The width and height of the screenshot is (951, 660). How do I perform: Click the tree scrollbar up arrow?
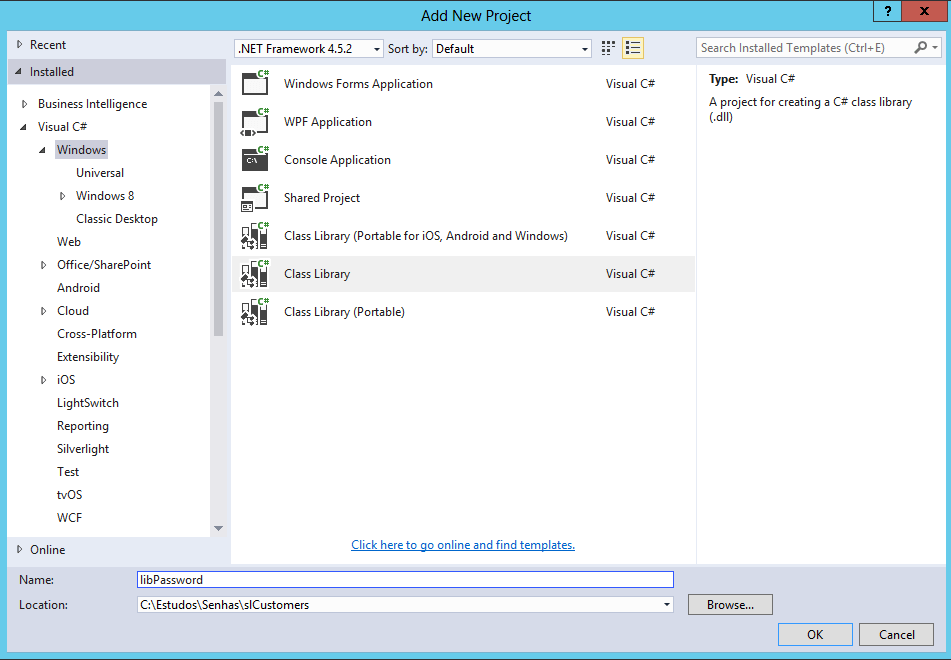pyautogui.click(x=218, y=93)
